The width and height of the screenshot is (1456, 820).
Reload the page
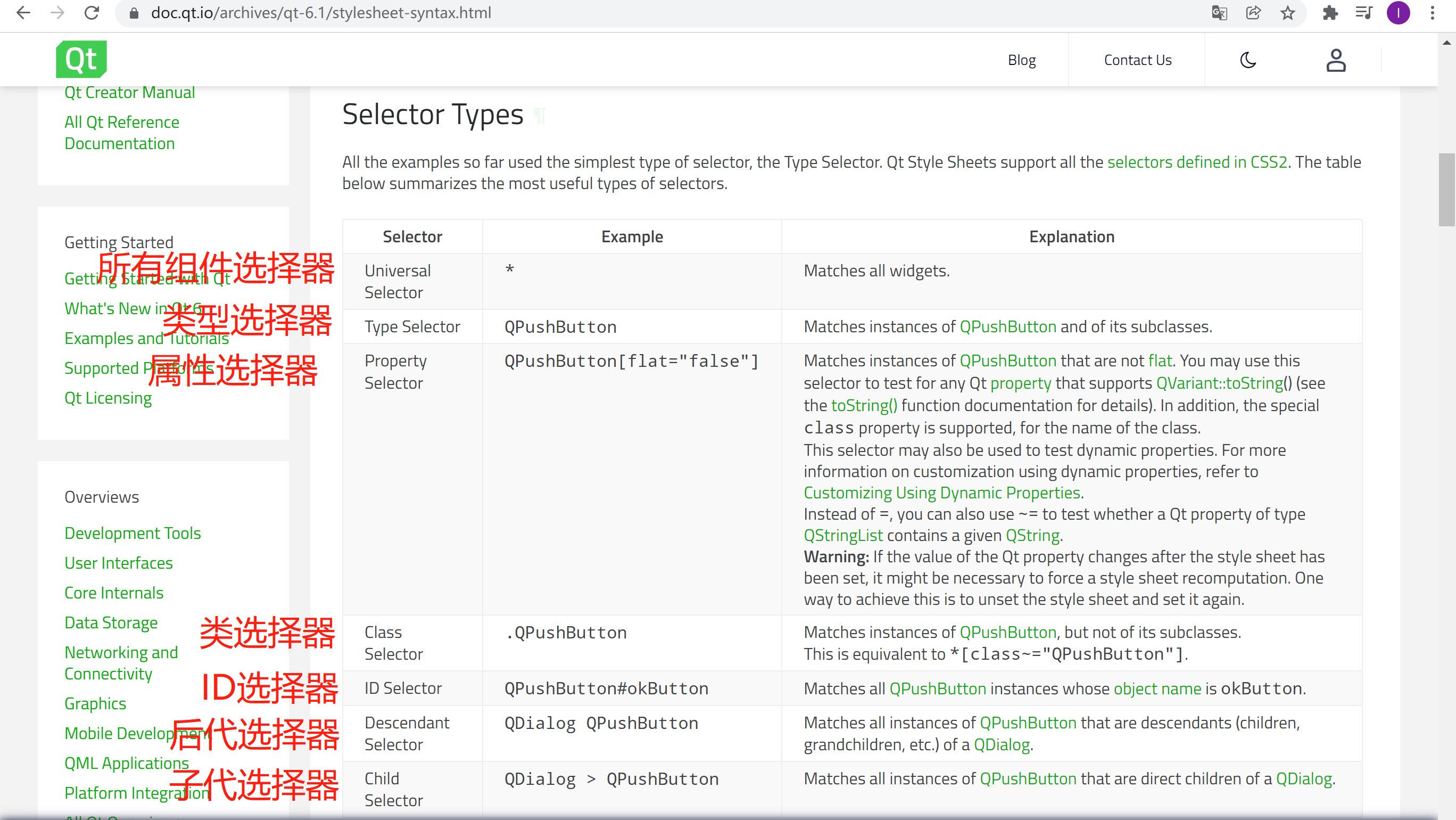tap(92, 12)
